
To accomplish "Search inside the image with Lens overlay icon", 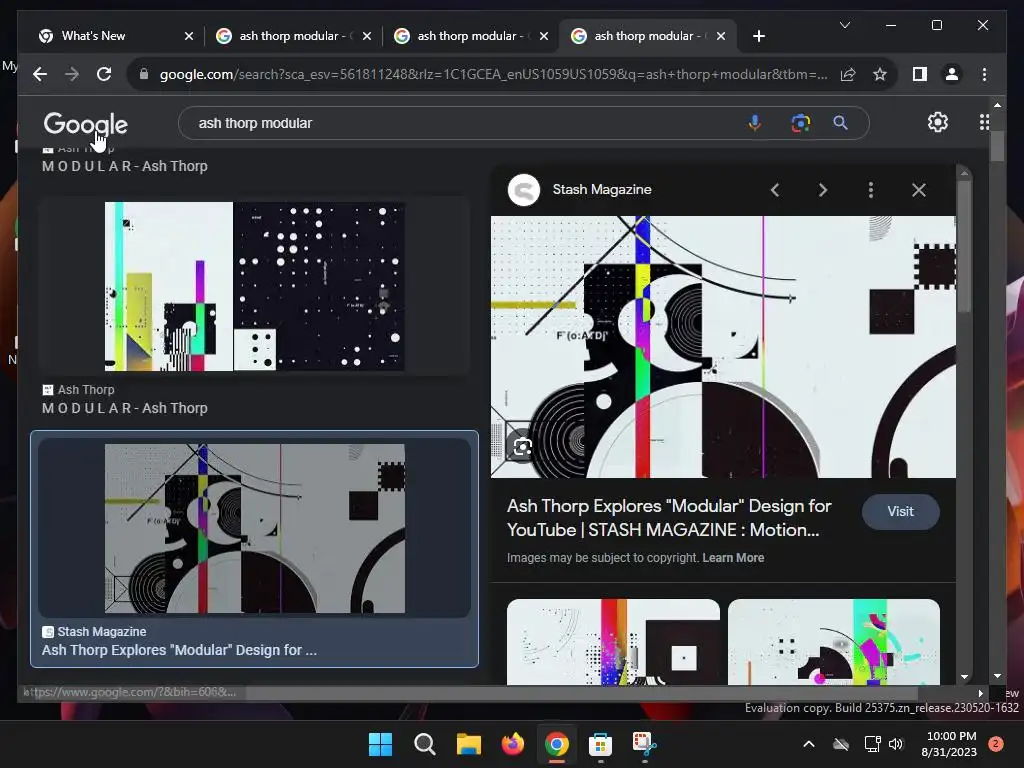I will tap(522, 447).
